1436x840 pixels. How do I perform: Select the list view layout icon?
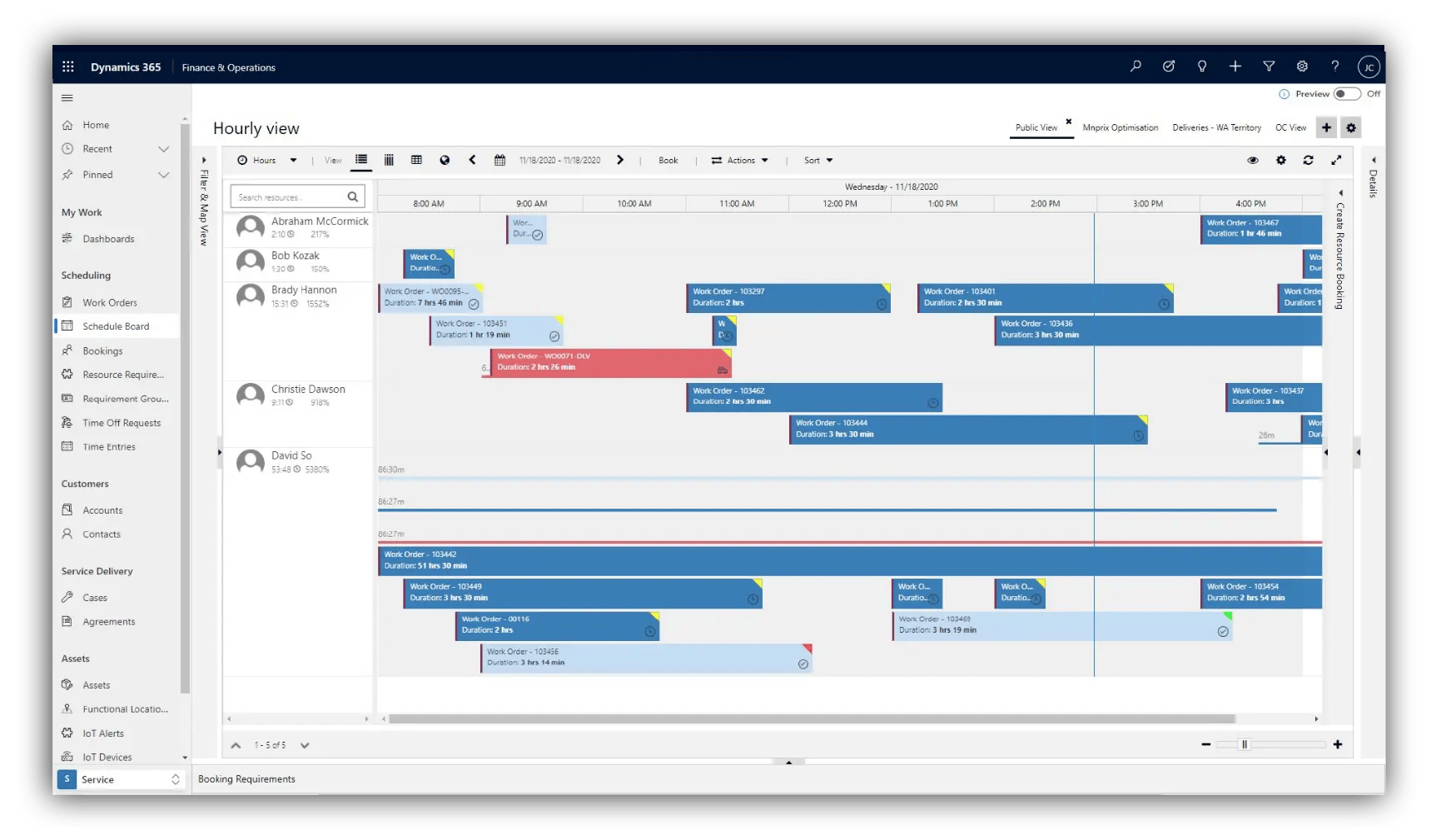361,160
